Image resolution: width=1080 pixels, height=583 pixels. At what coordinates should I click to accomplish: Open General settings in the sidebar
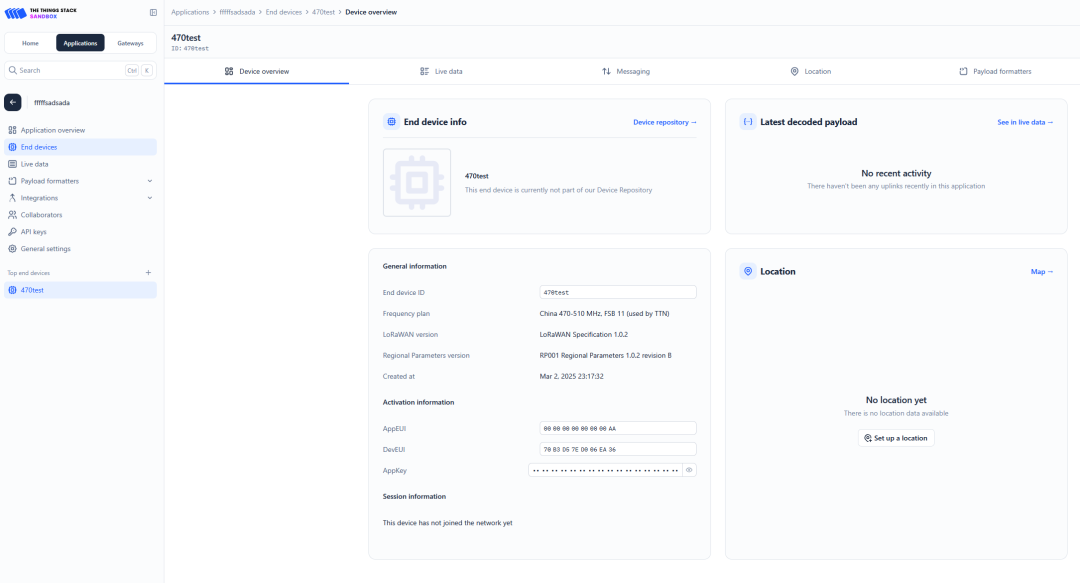point(81,249)
